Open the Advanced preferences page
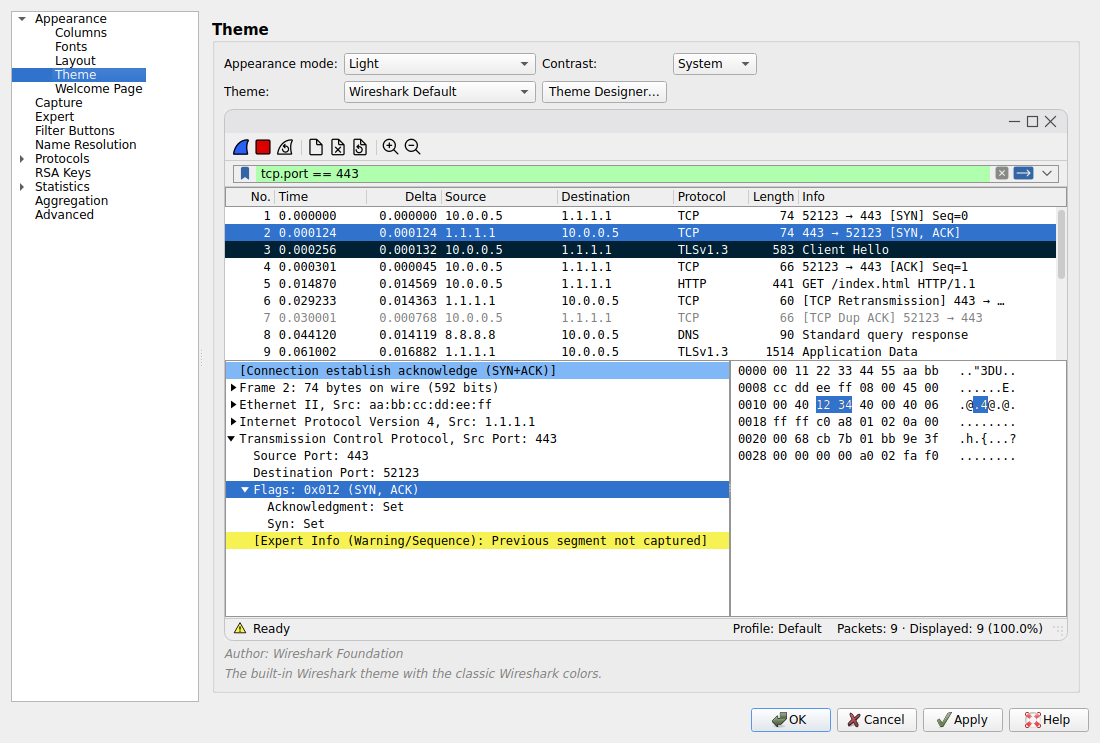1100x743 pixels. pos(64,215)
